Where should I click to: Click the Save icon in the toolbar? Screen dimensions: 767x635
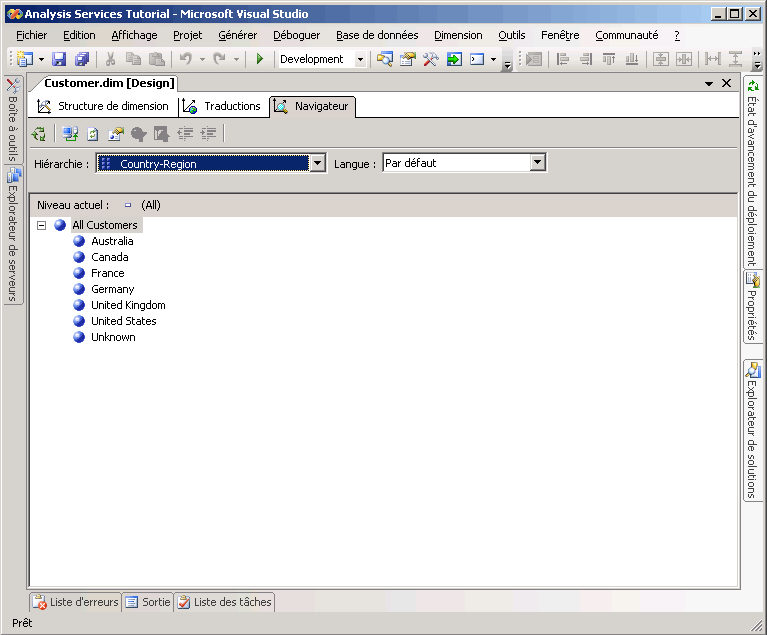click(x=59, y=59)
